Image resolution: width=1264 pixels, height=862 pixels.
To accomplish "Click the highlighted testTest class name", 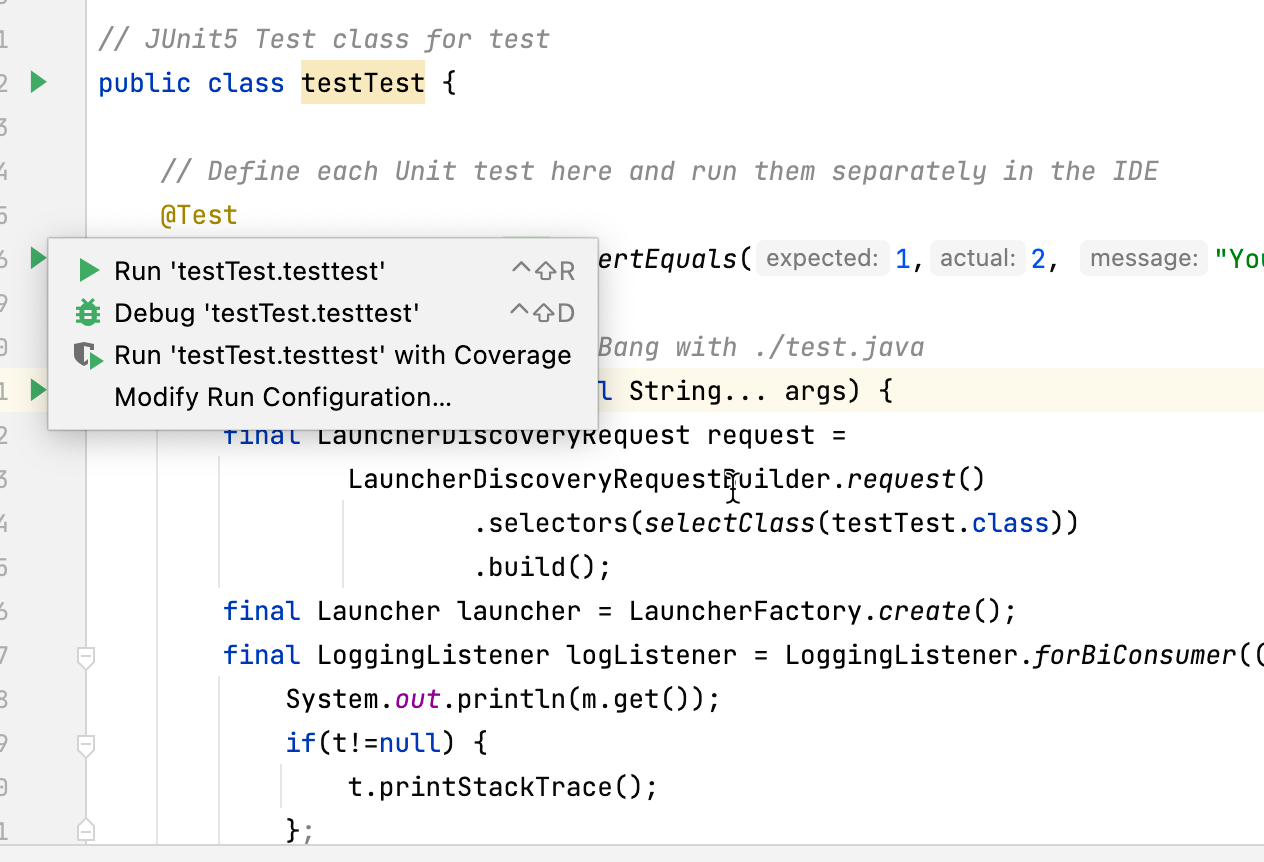I will 363,83.
